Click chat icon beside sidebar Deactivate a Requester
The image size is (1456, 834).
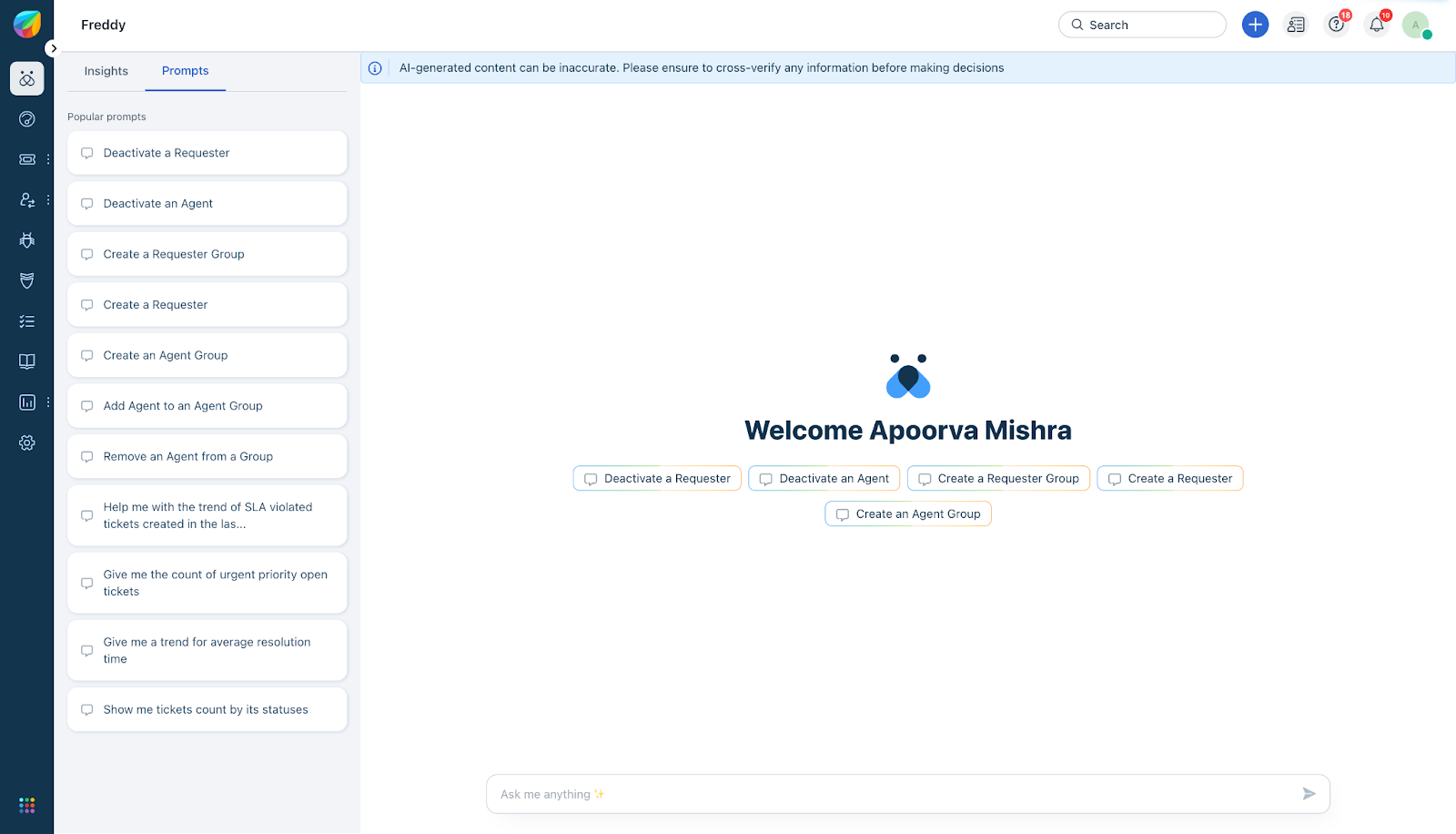point(87,153)
